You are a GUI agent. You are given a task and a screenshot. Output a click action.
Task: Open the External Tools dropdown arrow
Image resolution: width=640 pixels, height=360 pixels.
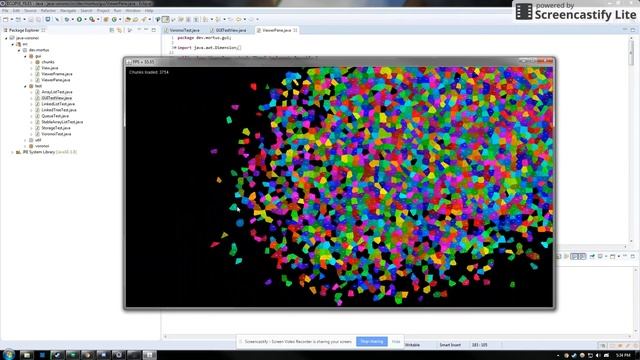pyautogui.click(x=98, y=19)
